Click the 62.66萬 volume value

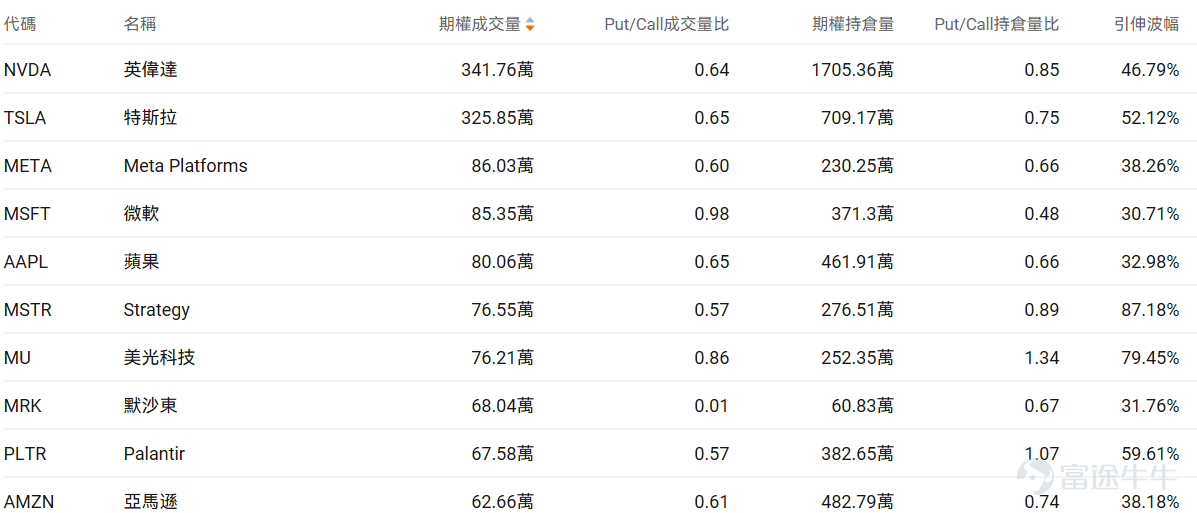502,502
